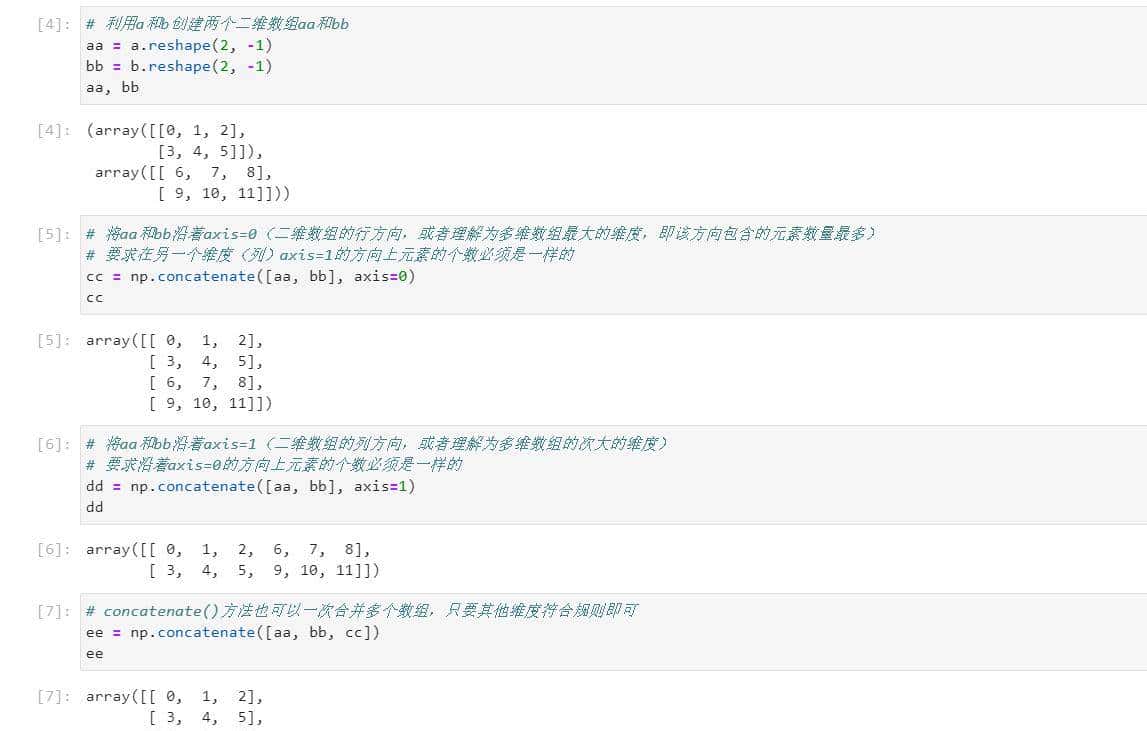This screenshot has width=1147, height=731.
Task: Click the [6] output prompt beside the two-row array
Action: 53,549
